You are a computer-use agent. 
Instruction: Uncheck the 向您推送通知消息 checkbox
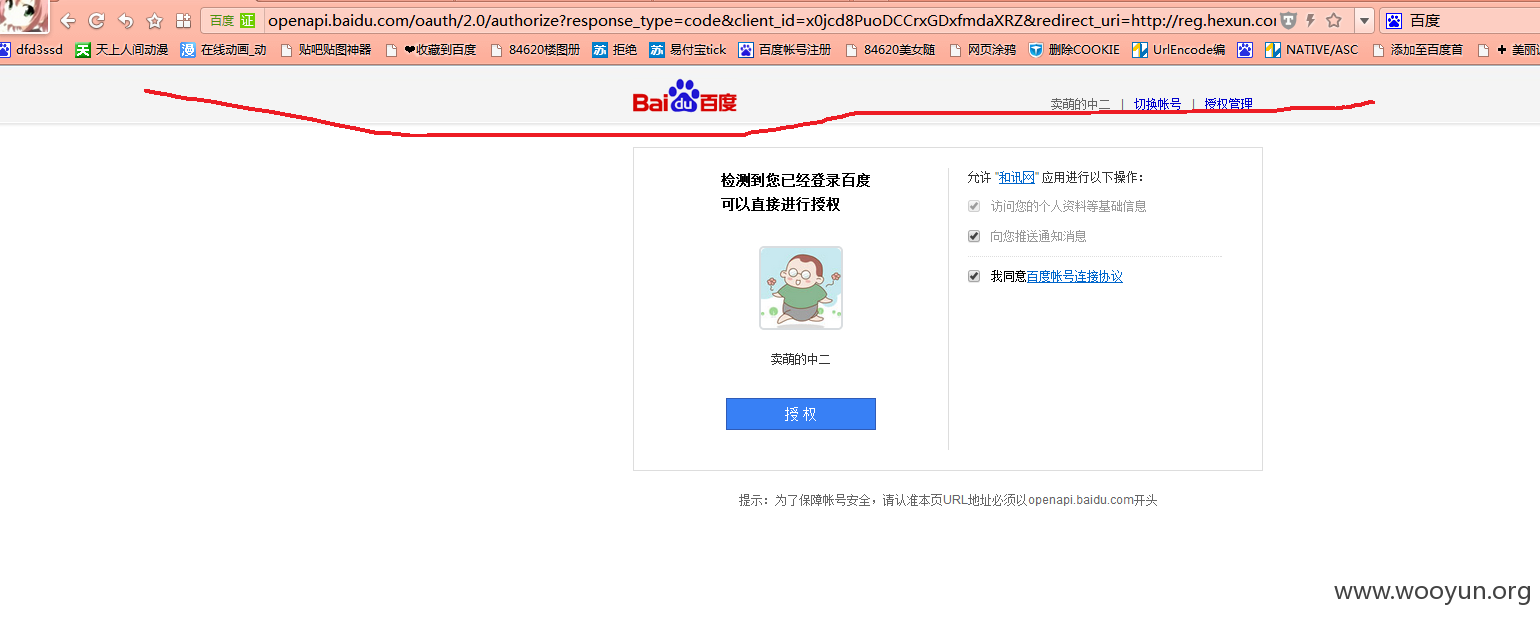[974, 236]
